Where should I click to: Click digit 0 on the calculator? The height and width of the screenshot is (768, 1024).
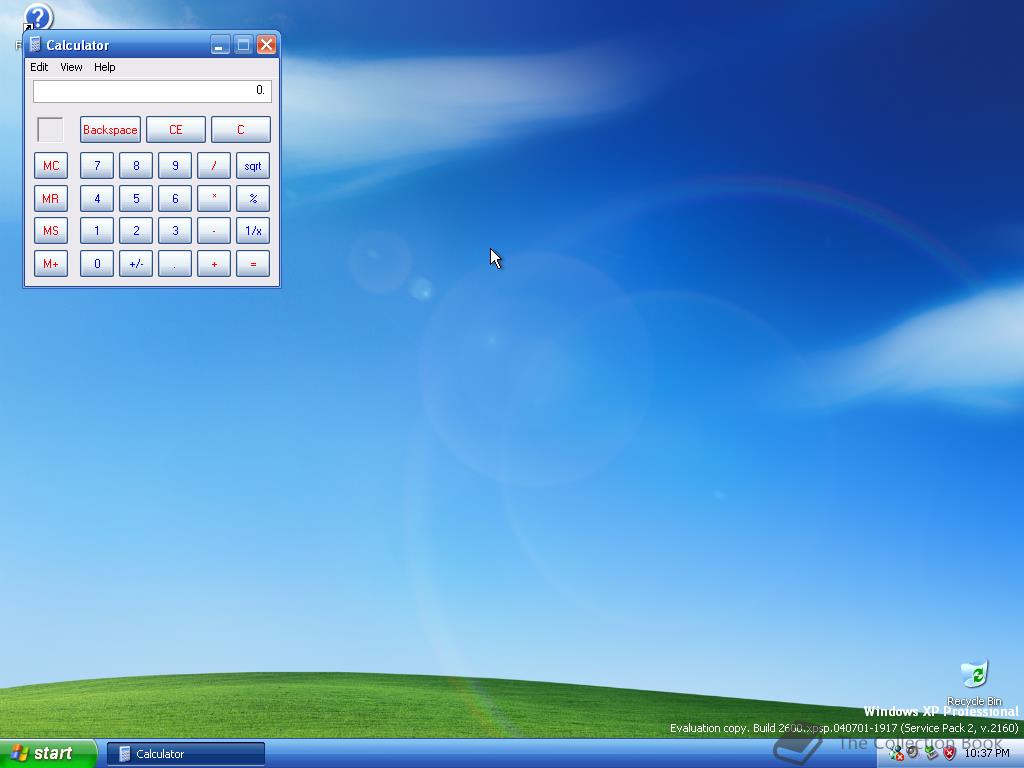(97, 263)
